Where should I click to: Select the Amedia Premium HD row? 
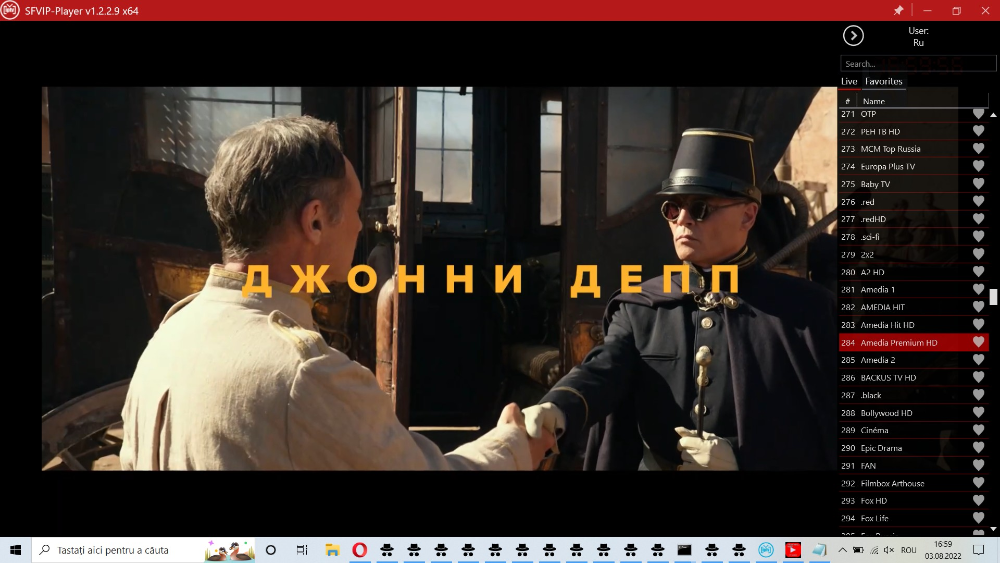point(913,342)
